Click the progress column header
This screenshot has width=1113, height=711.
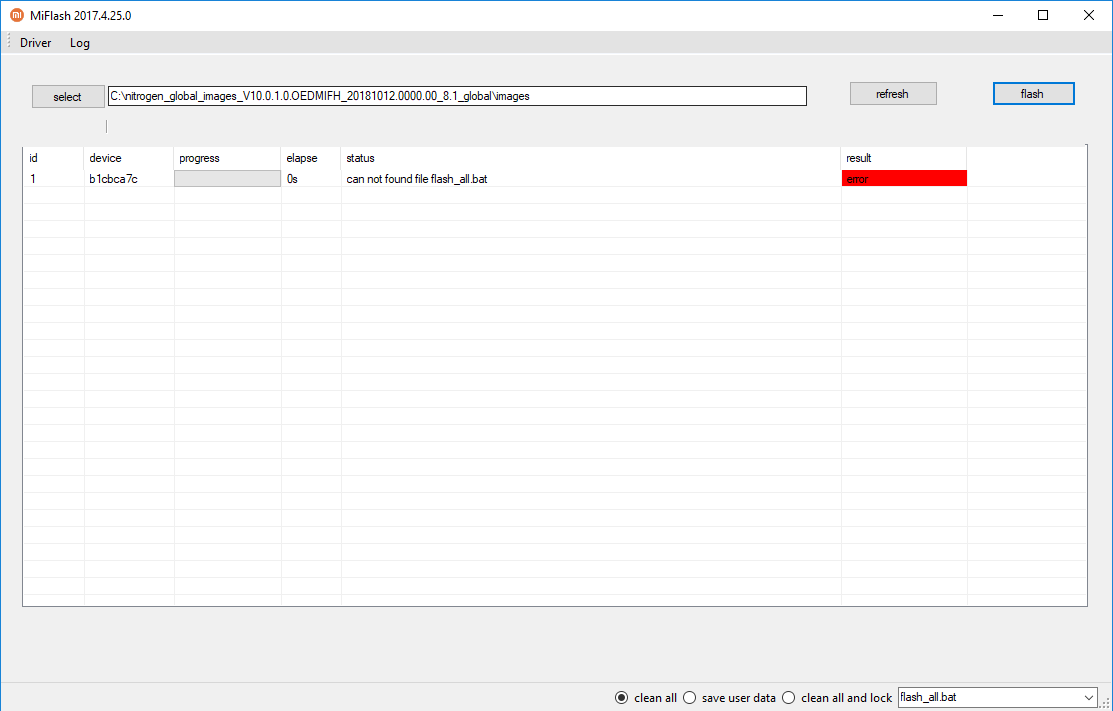click(227, 158)
